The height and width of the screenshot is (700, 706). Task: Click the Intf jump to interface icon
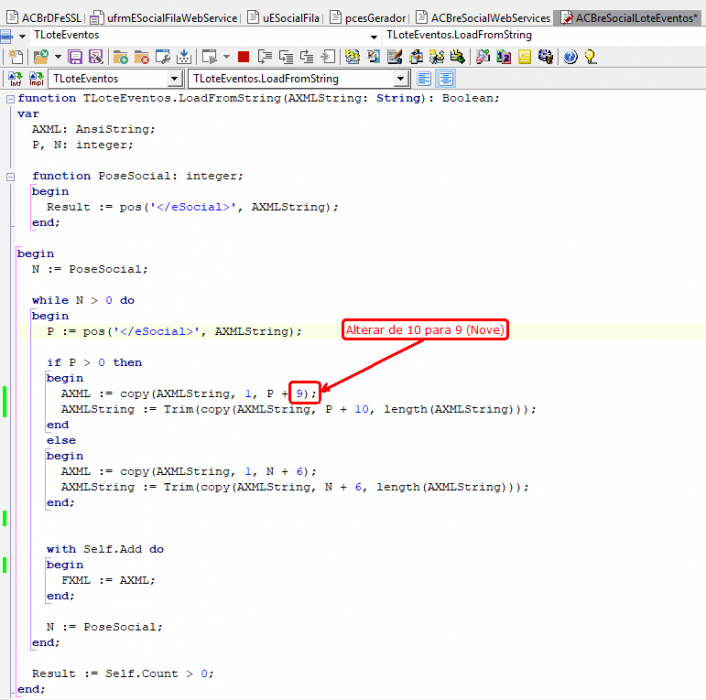(15, 79)
